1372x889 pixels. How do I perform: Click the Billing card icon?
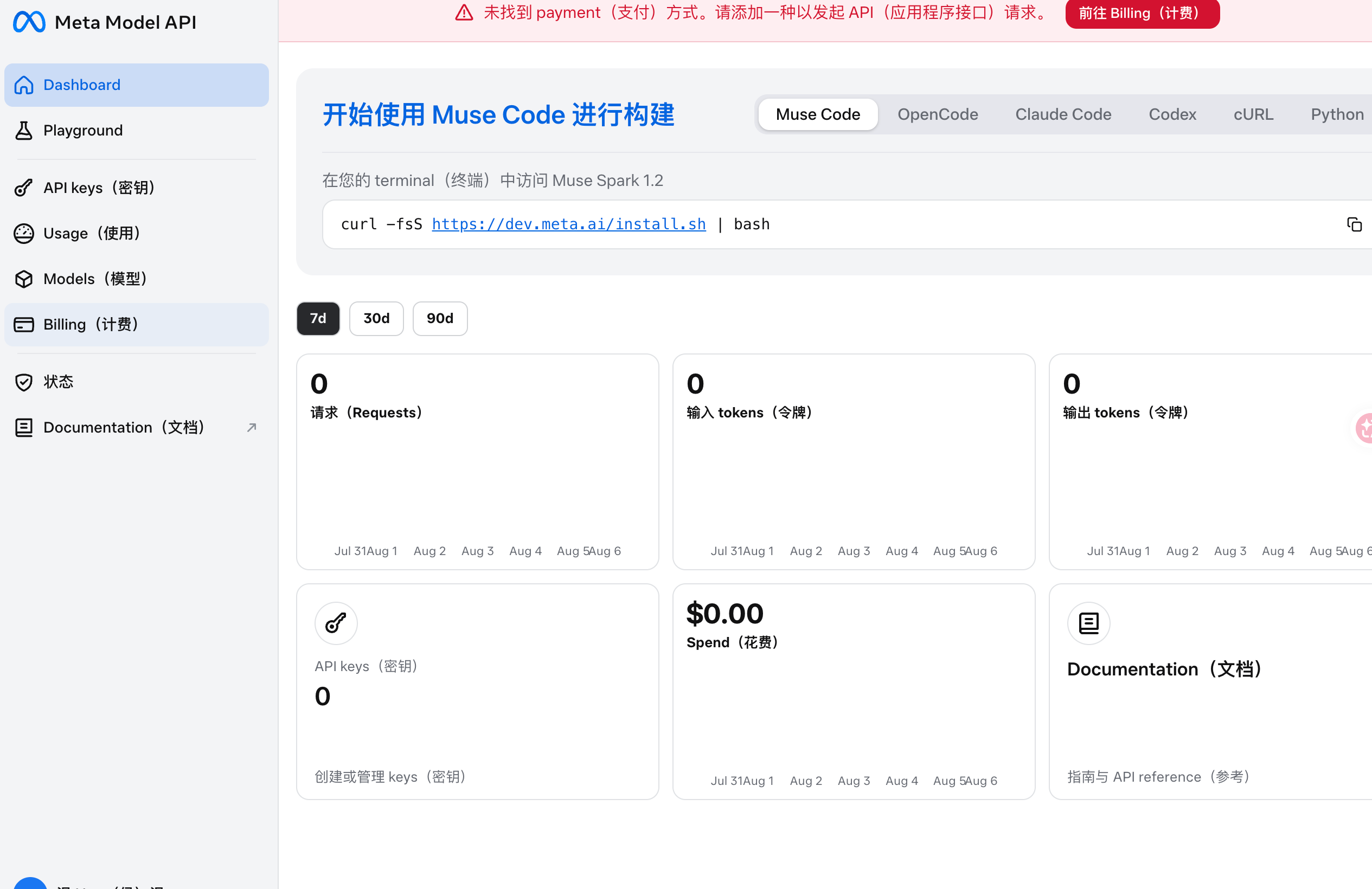point(24,324)
